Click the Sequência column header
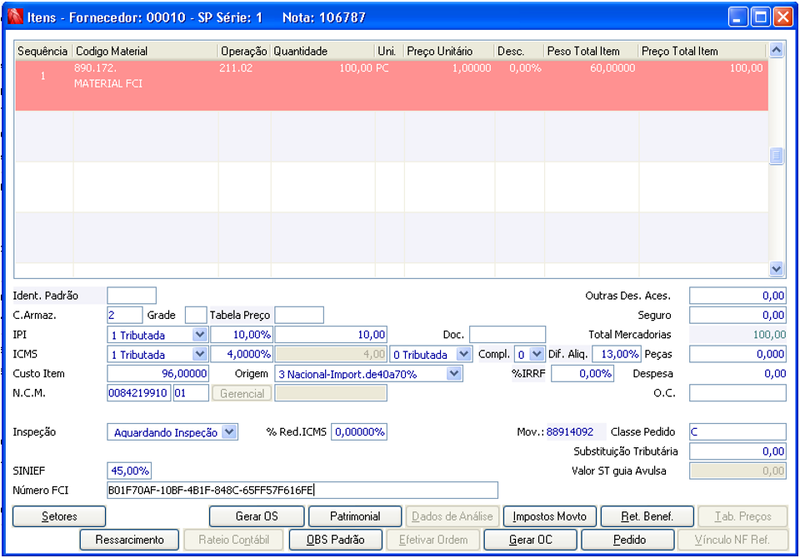The width and height of the screenshot is (800, 558). pyautogui.click(x=43, y=51)
